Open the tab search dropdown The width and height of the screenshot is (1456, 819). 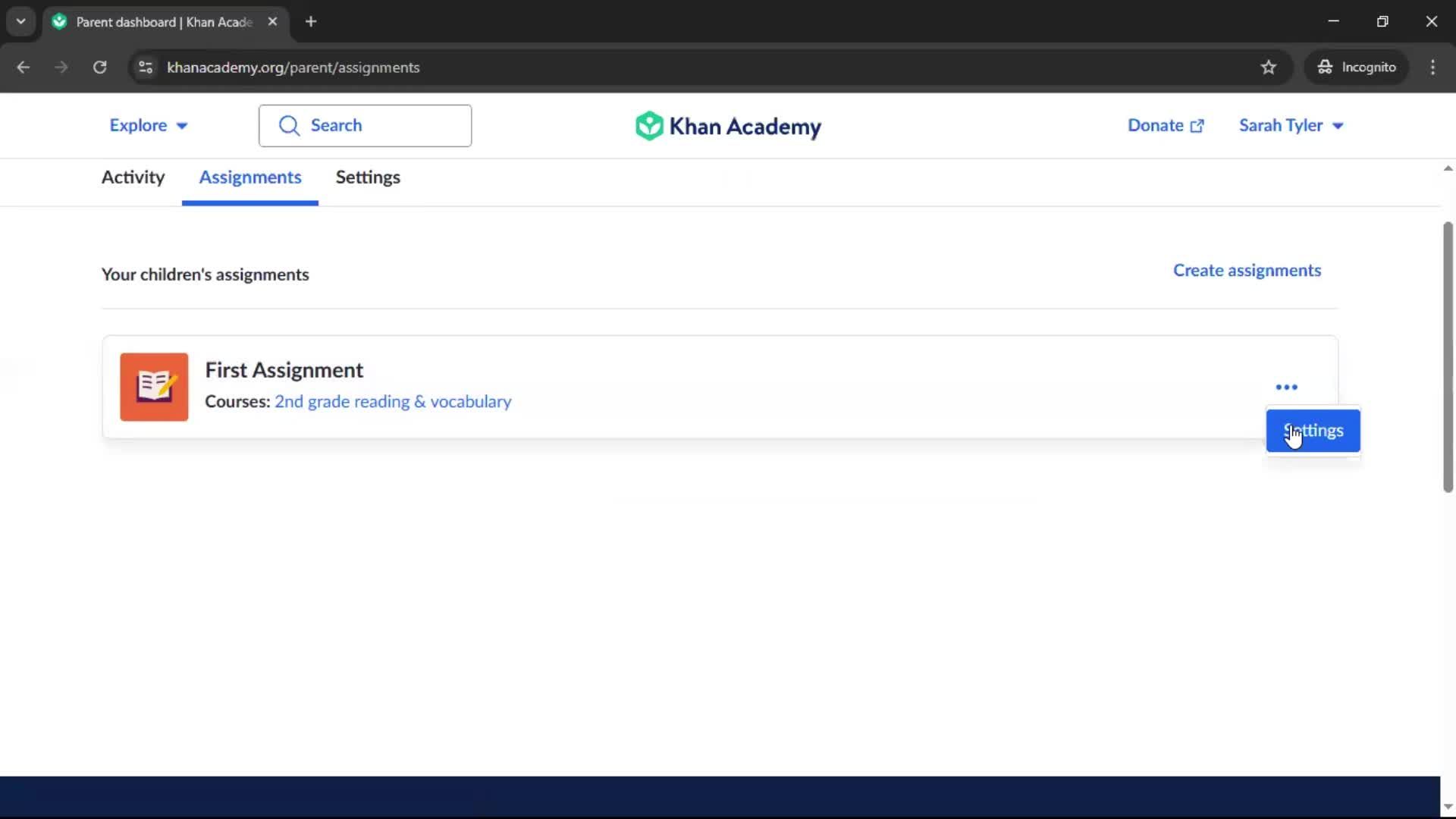(x=20, y=22)
